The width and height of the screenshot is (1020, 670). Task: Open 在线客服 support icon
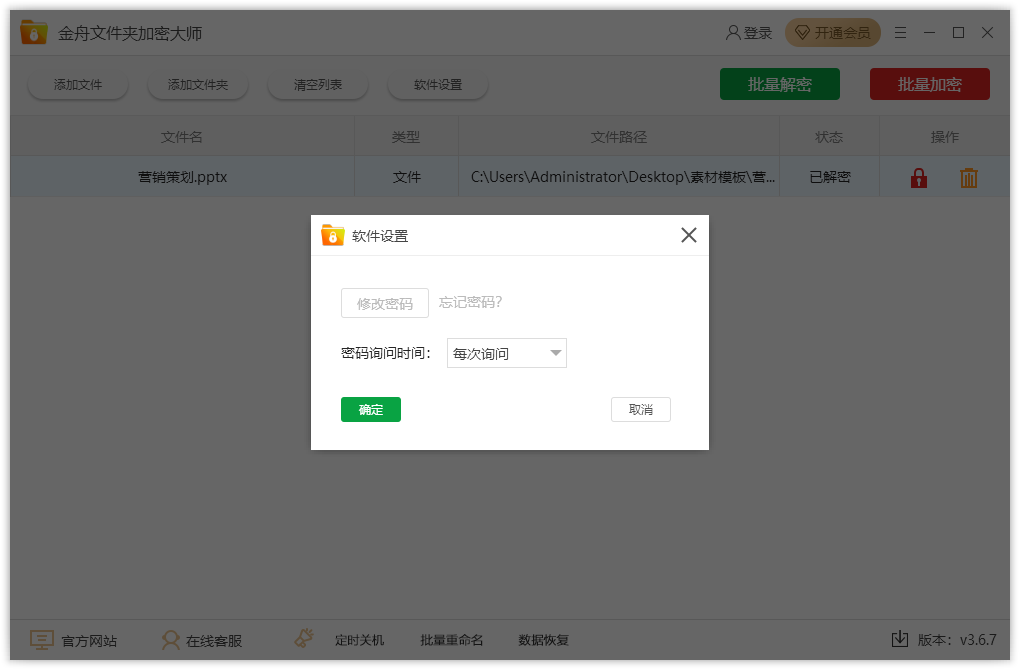pyautogui.click(x=170, y=640)
